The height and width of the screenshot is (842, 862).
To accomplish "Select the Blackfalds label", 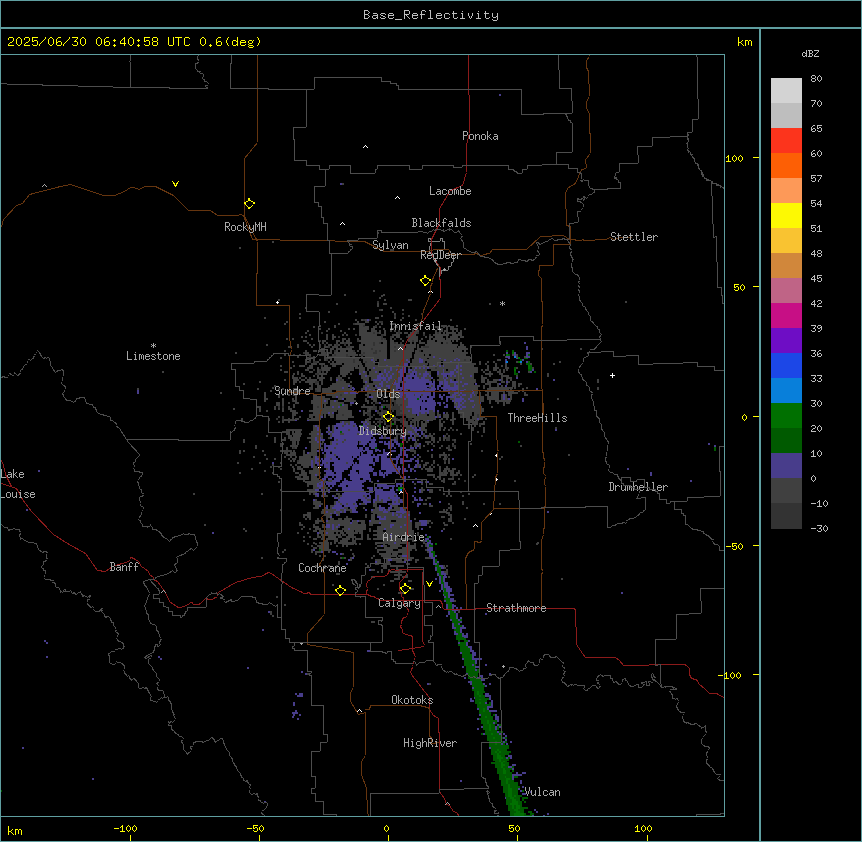I will tap(441, 223).
